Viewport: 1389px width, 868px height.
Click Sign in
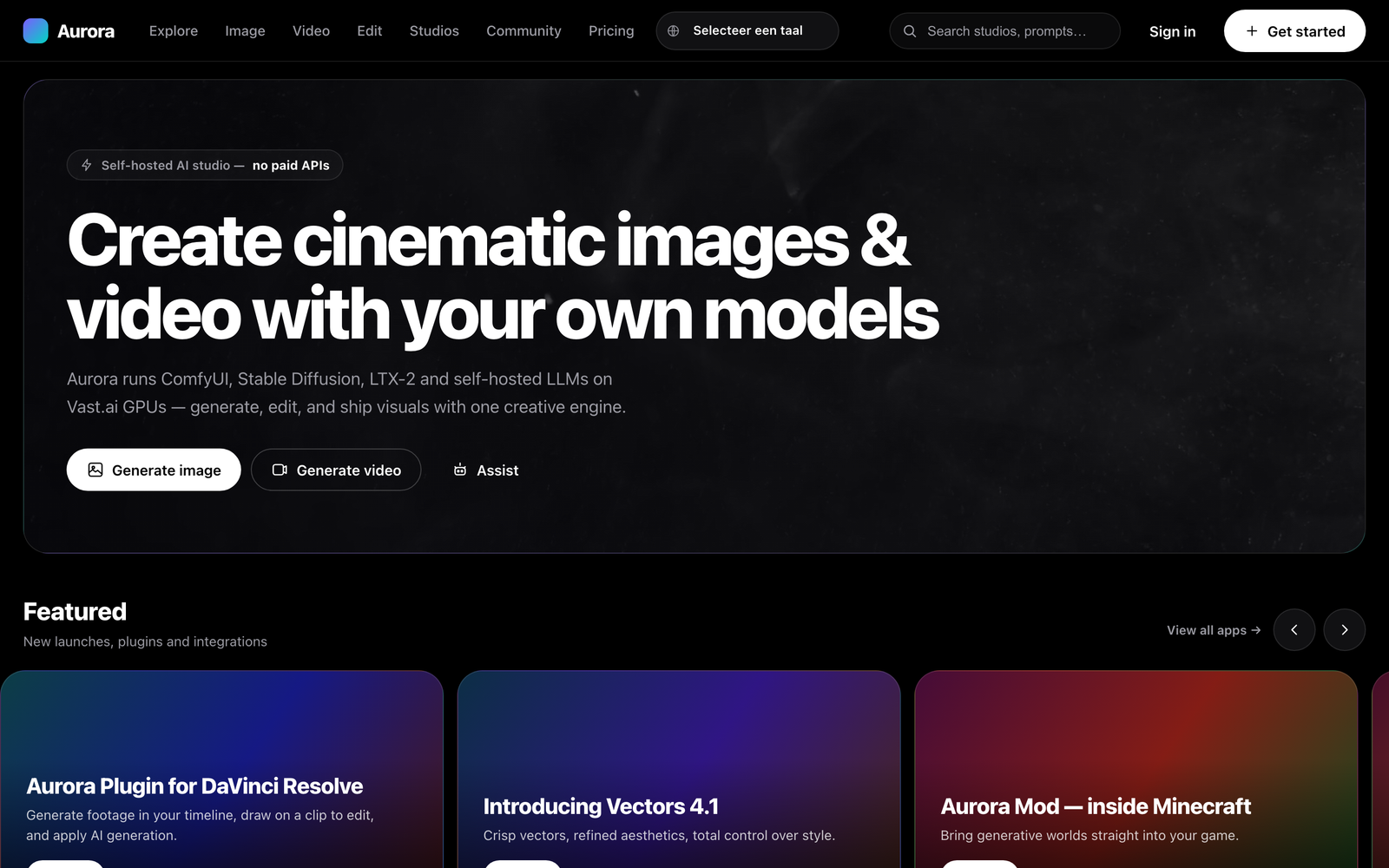pyautogui.click(x=1172, y=31)
